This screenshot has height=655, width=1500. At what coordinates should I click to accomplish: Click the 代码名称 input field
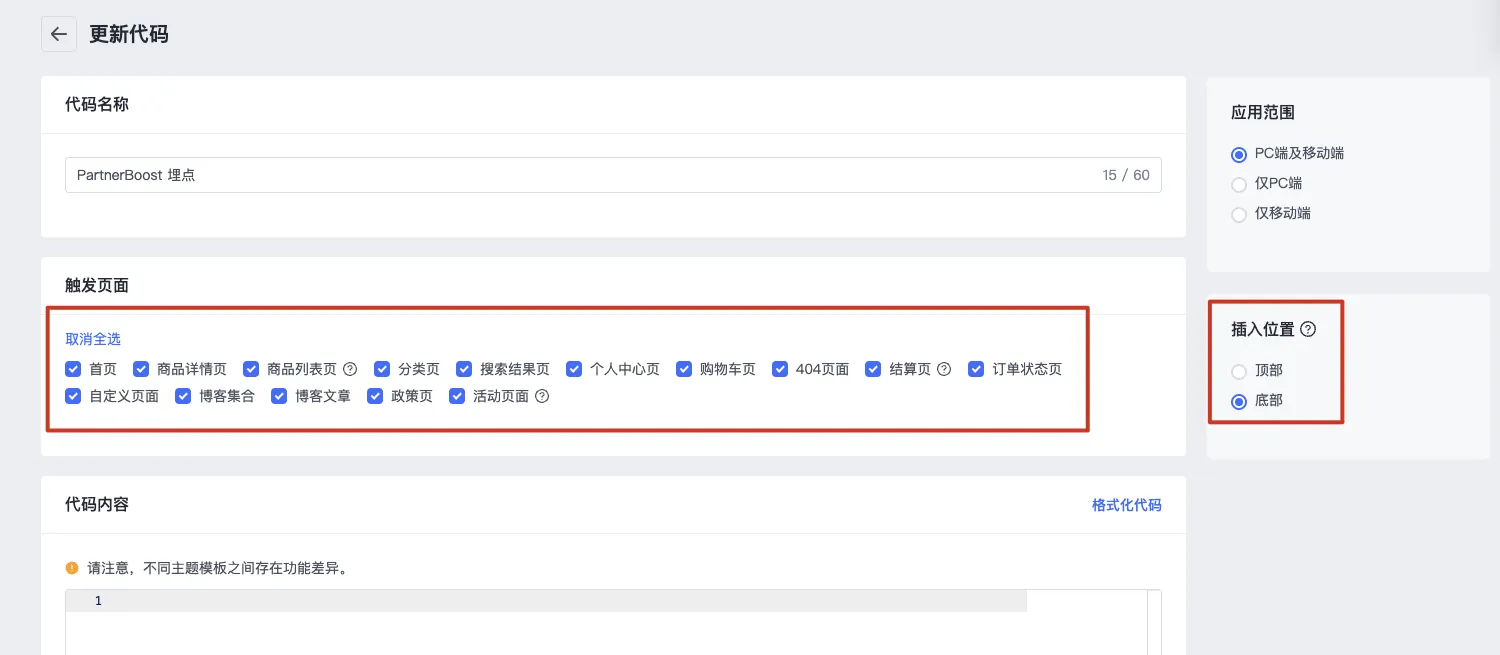coord(580,175)
